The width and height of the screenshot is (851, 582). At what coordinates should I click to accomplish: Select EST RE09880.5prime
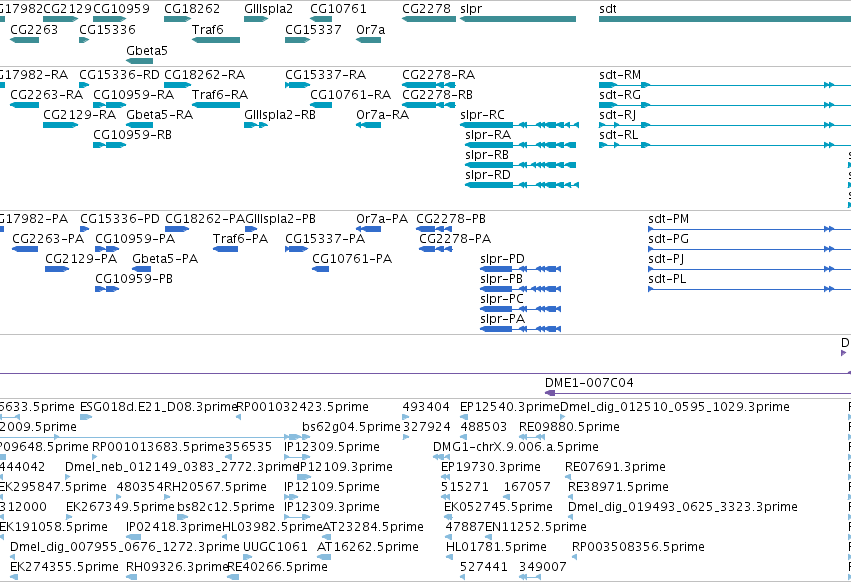point(569,427)
